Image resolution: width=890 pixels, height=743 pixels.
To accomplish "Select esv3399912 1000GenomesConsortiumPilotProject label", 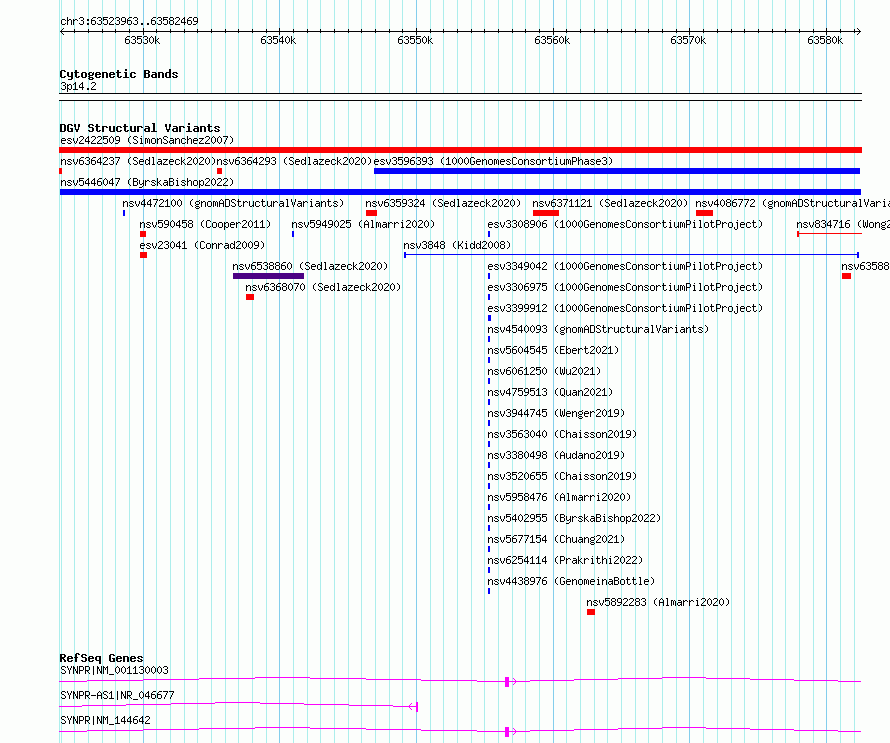I will tap(625, 308).
